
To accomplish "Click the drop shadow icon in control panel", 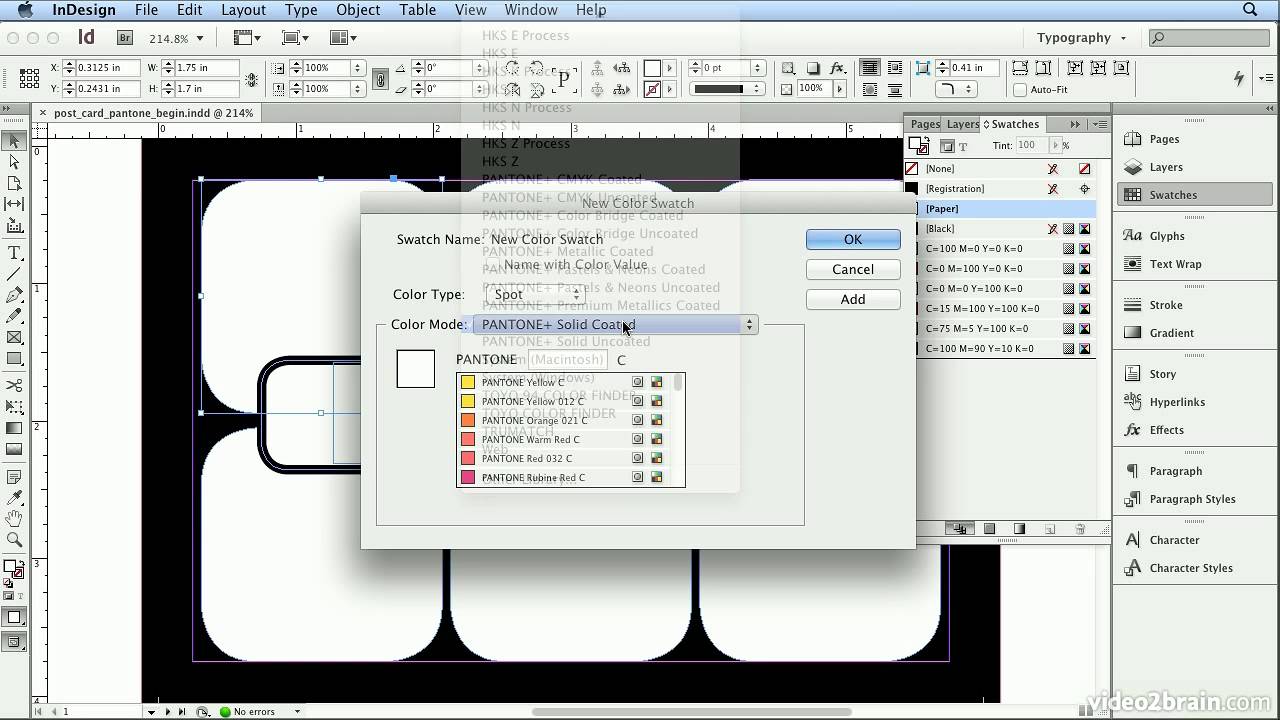I will (814, 68).
